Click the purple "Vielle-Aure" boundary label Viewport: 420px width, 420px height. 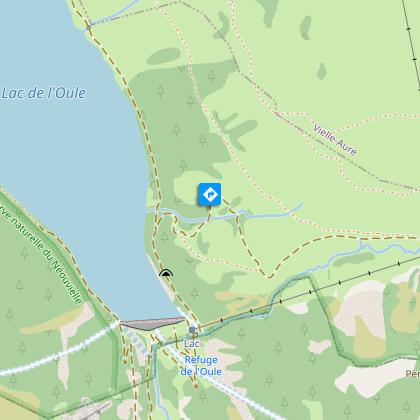[335, 140]
